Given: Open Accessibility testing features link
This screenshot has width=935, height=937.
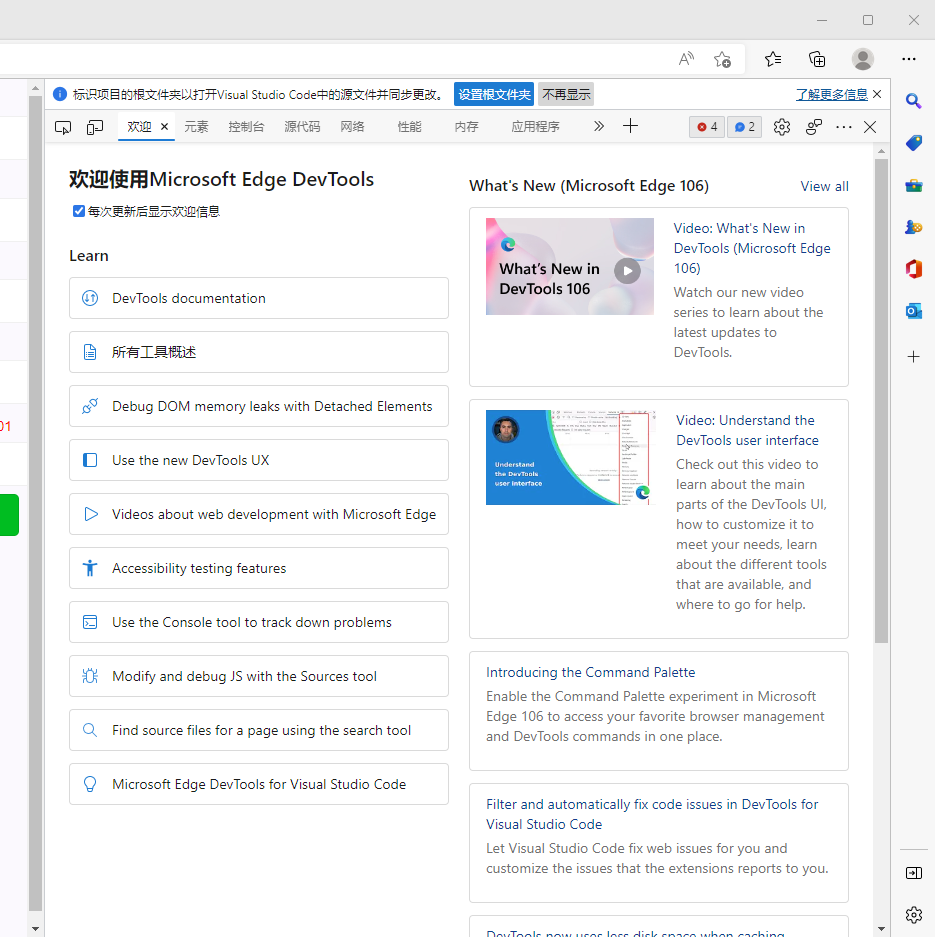Looking at the screenshot, I should pyautogui.click(x=259, y=568).
